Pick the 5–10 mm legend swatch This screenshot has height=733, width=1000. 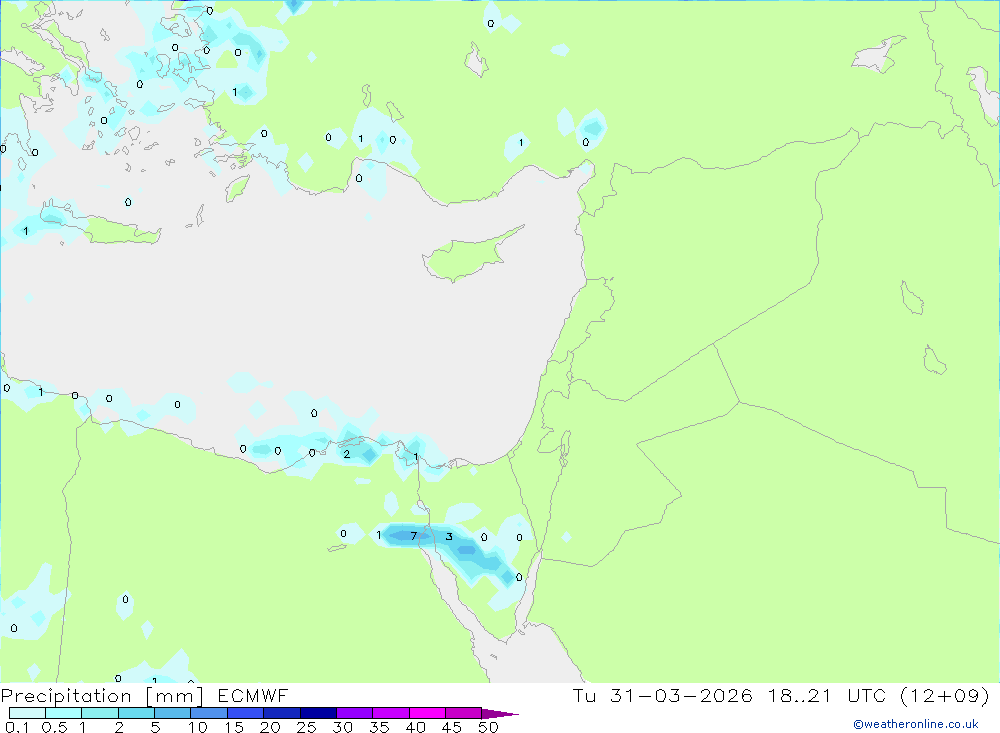(173, 713)
